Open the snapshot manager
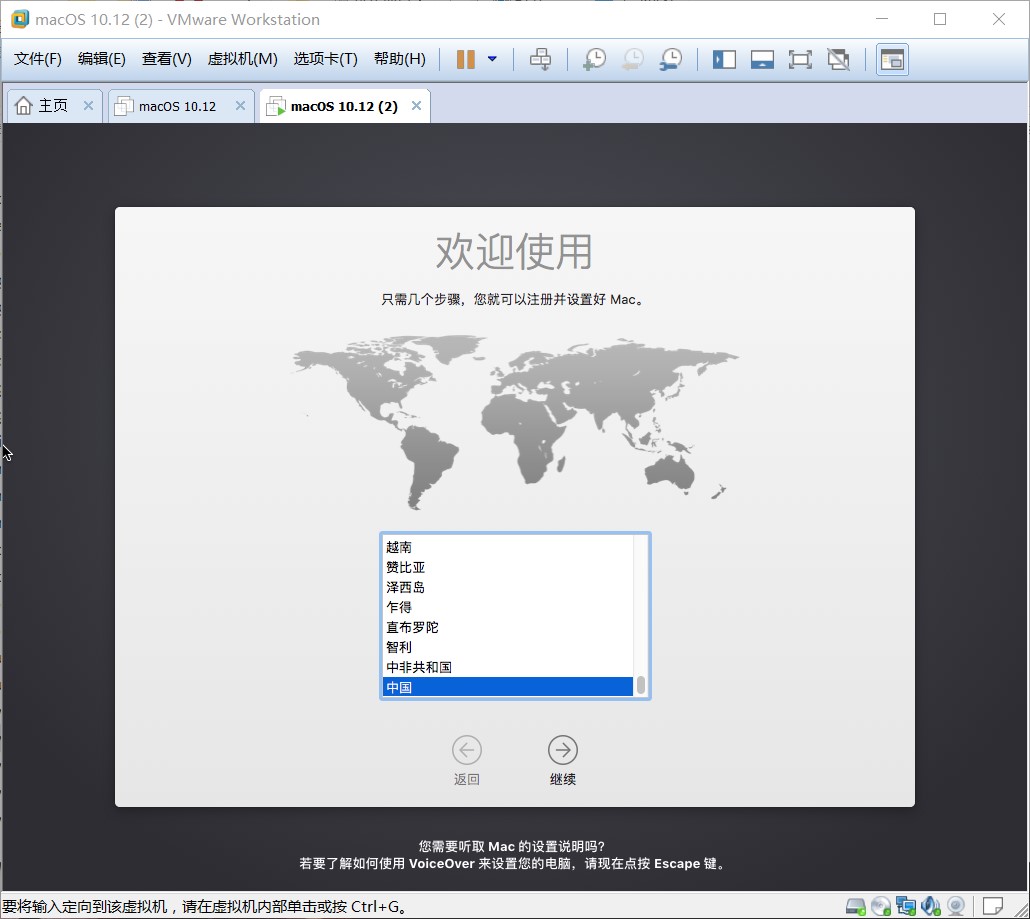The height and width of the screenshot is (919, 1030). click(x=671, y=59)
